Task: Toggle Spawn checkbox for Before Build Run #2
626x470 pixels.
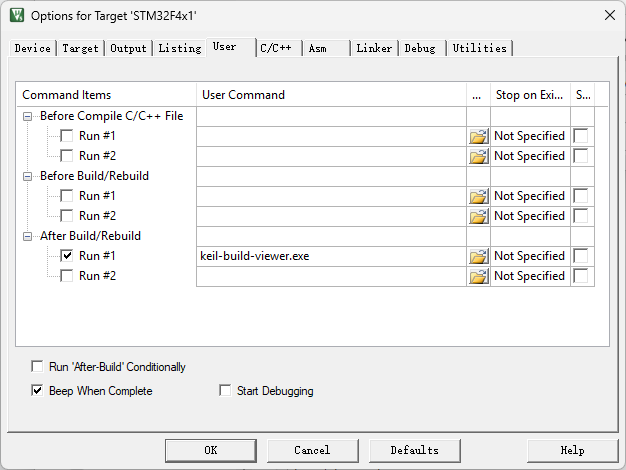Action: (580, 216)
